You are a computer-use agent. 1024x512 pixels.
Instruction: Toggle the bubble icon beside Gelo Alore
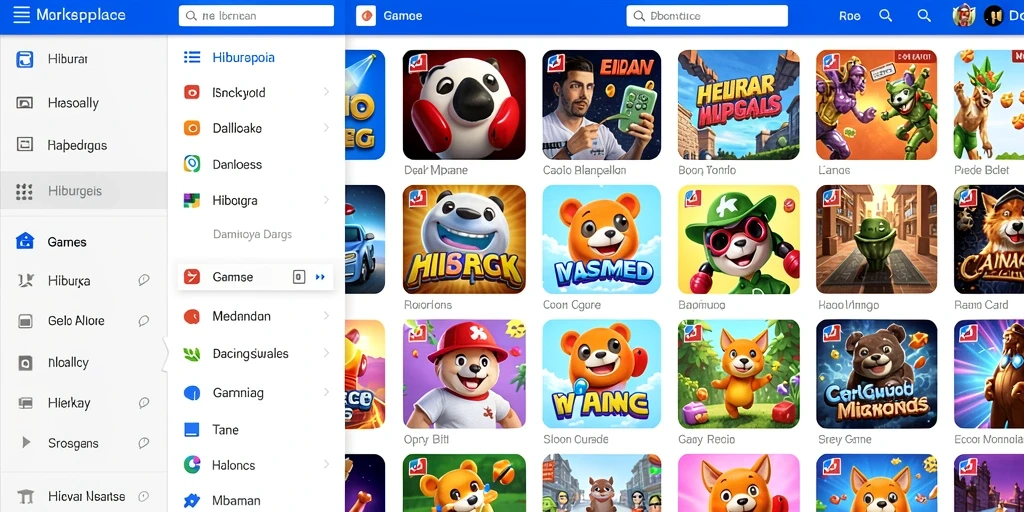point(144,321)
